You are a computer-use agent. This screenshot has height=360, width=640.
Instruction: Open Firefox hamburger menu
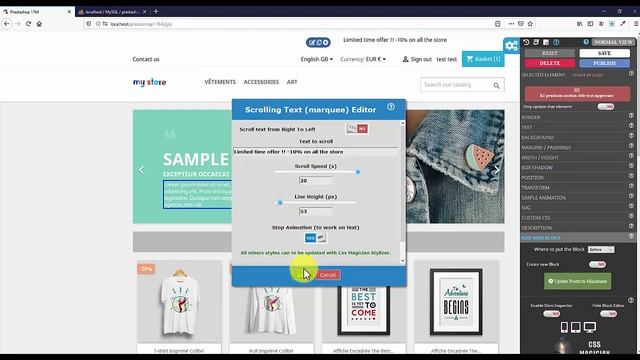click(636, 24)
